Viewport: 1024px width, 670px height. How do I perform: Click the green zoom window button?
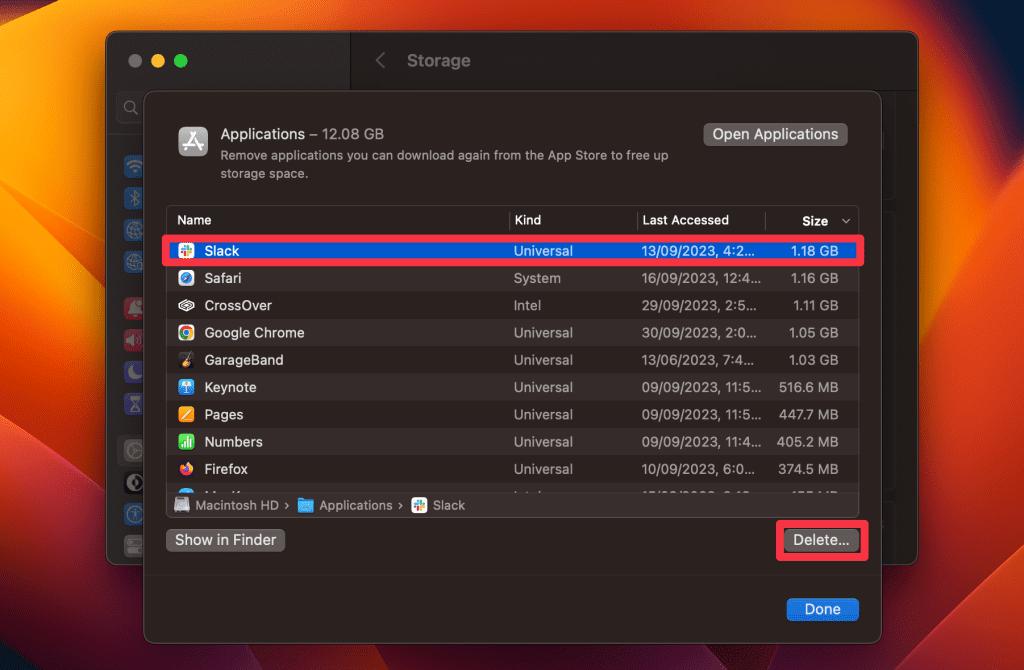point(181,61)
